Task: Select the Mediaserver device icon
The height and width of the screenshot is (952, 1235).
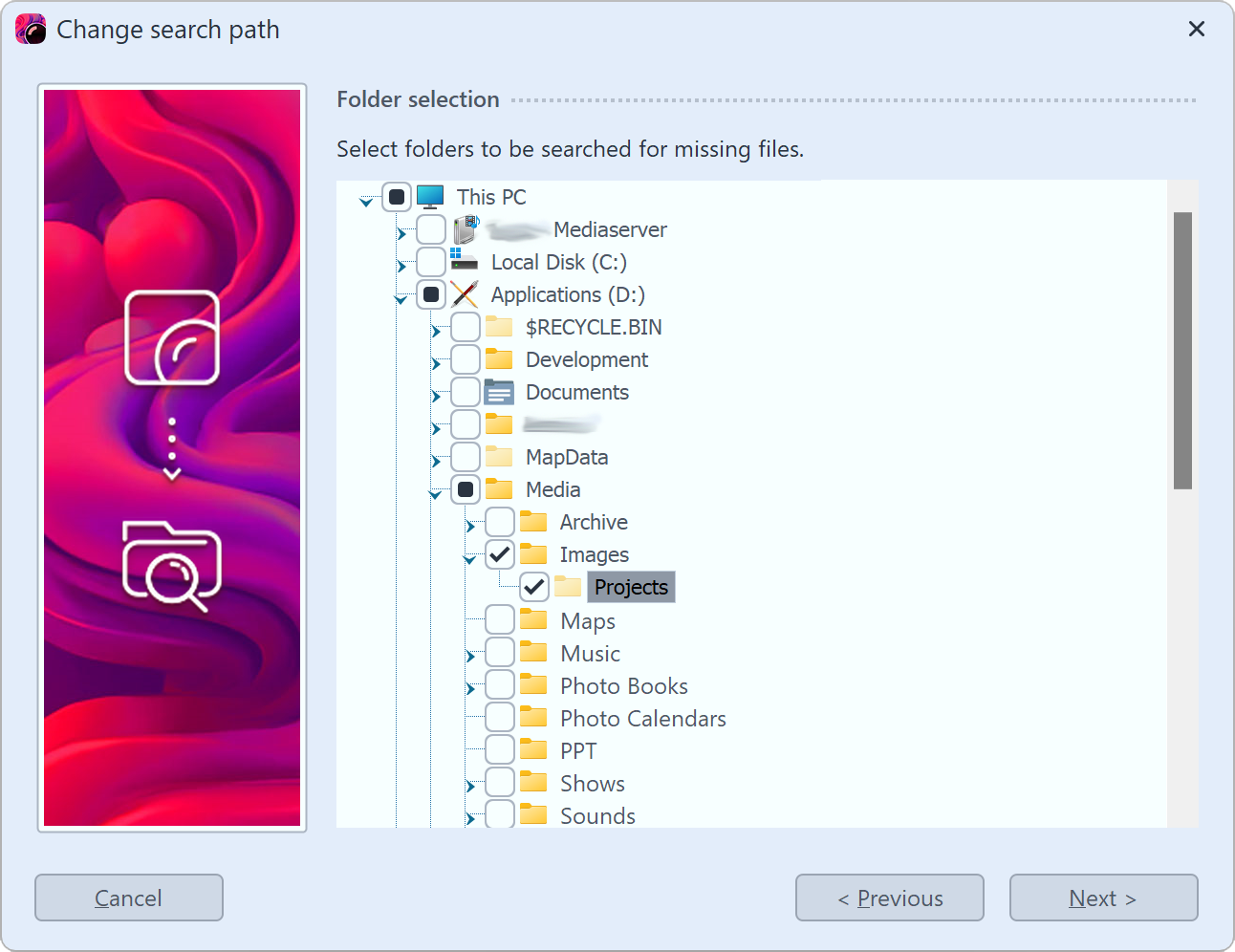Action: [467, 229]
